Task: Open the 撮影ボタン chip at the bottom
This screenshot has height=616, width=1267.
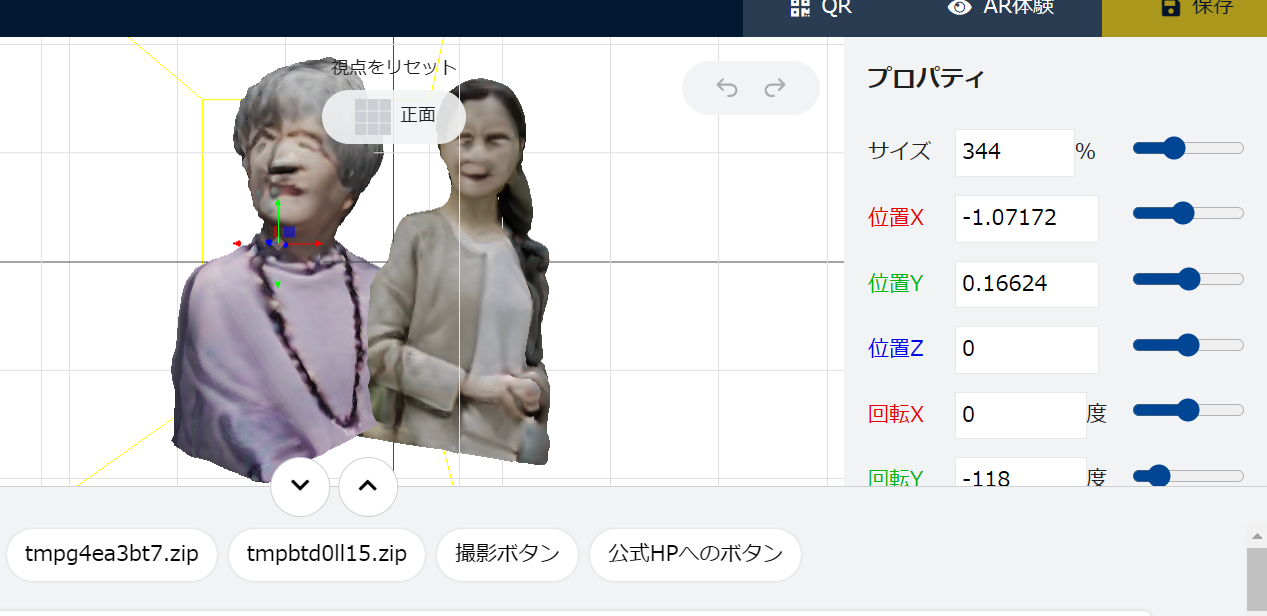Action: pyautogui.click(x=507, y=554)
